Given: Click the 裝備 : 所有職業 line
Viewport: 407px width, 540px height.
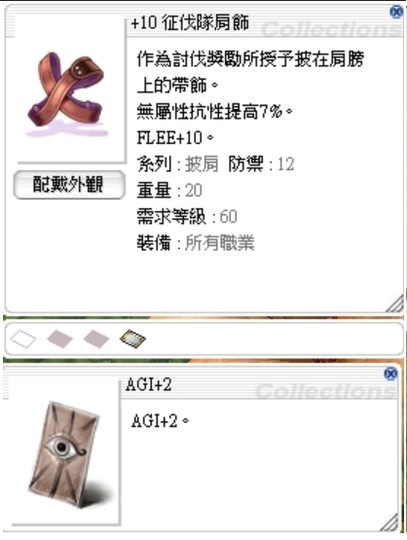Looking at the screenshot, I should [196, 243].
